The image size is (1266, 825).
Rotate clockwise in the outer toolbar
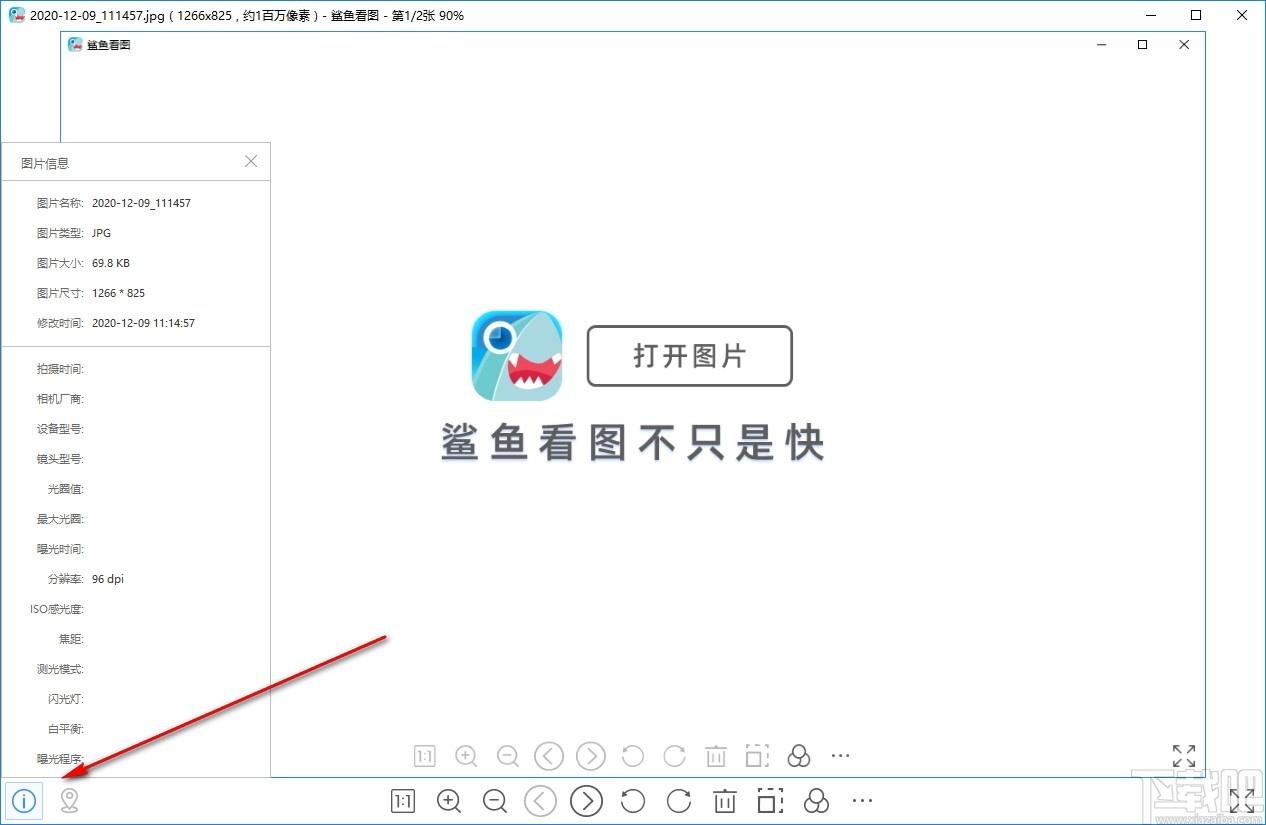679,801
